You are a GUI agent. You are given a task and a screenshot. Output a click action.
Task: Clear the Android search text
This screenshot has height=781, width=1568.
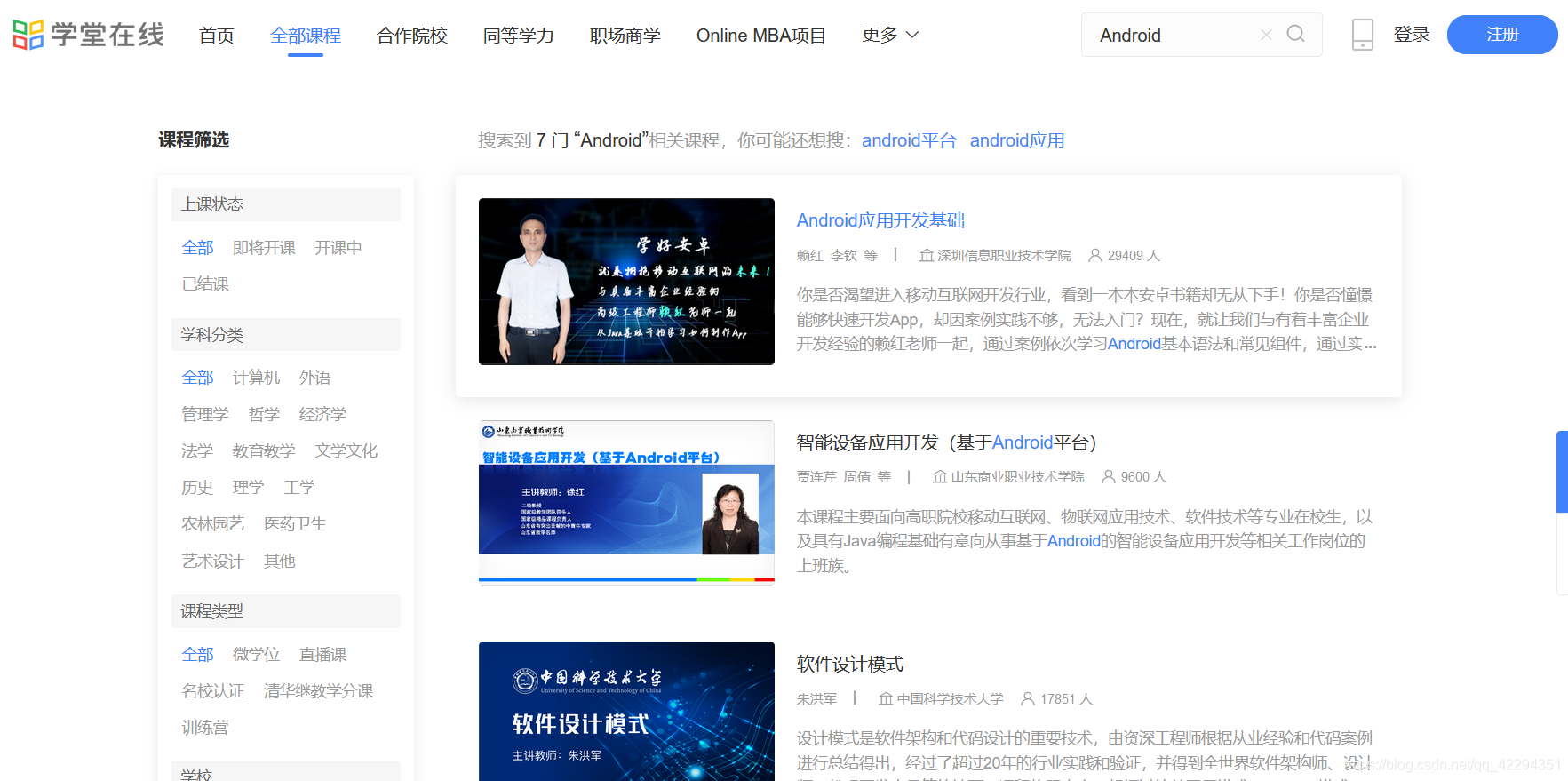(x=1266, y=35)
